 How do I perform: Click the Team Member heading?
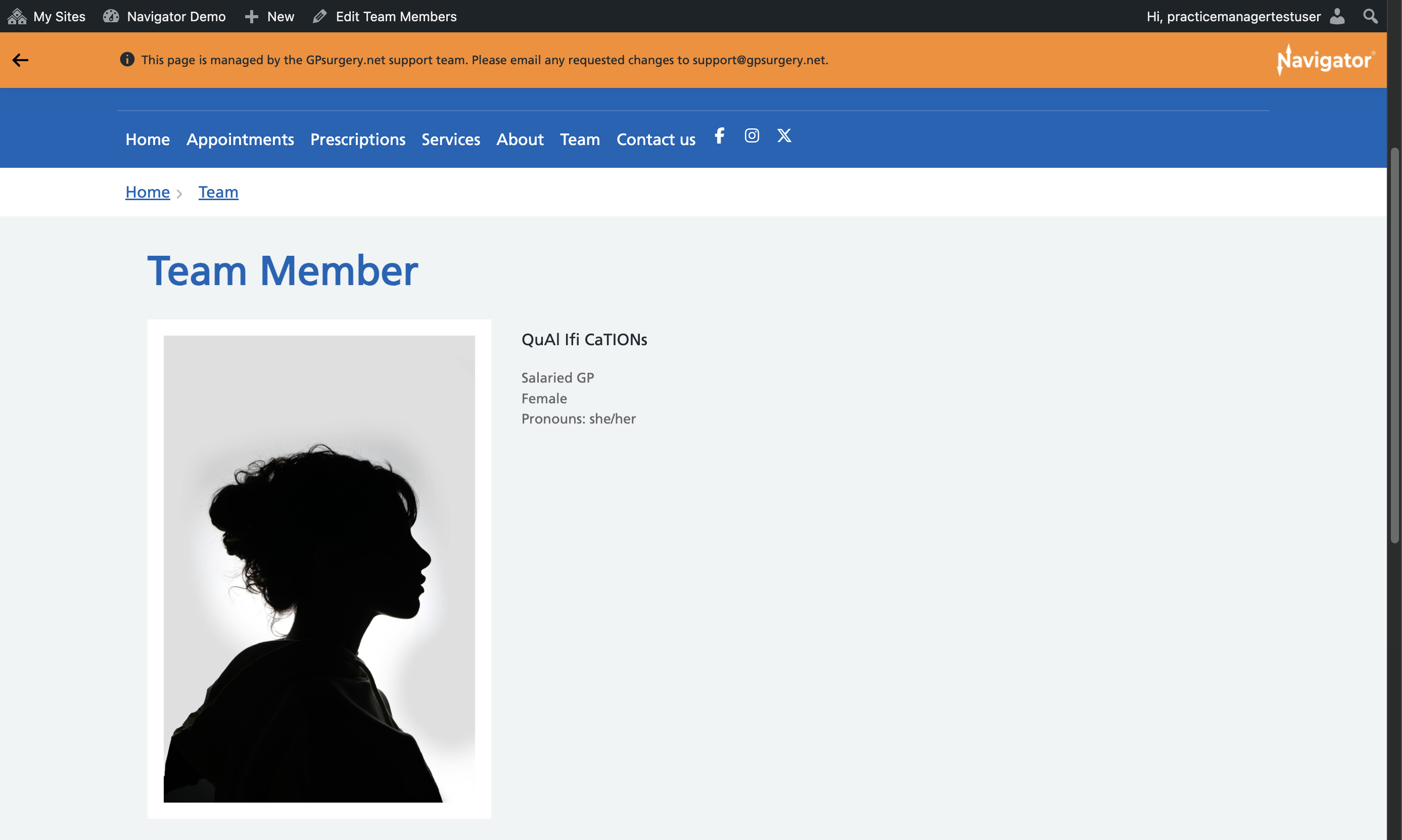(283, 270)
